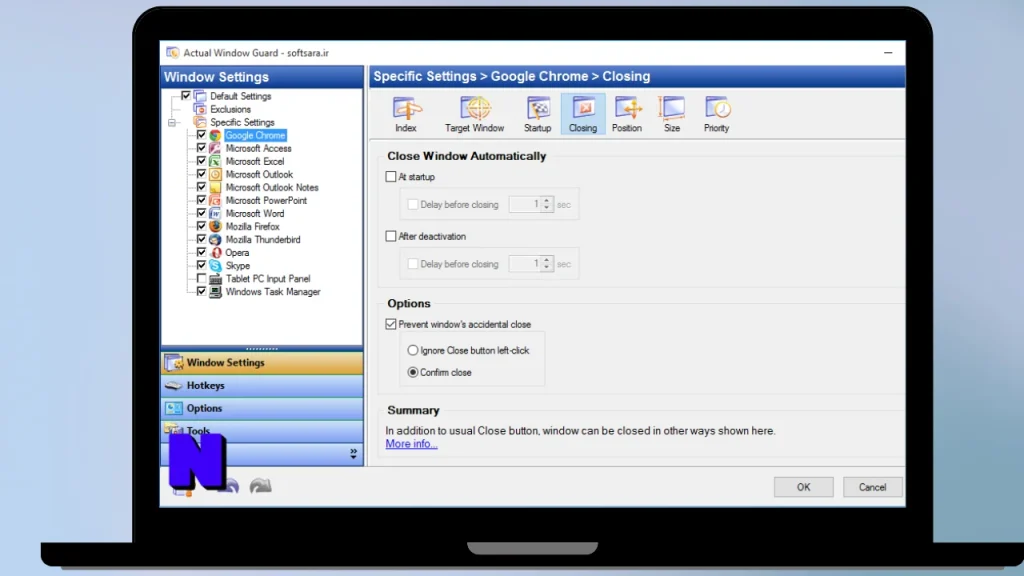Click the dotted splitter grip above Window Settings
Image resolution: width=1024 pixels, height=576 pixels.
click(262, 349)
